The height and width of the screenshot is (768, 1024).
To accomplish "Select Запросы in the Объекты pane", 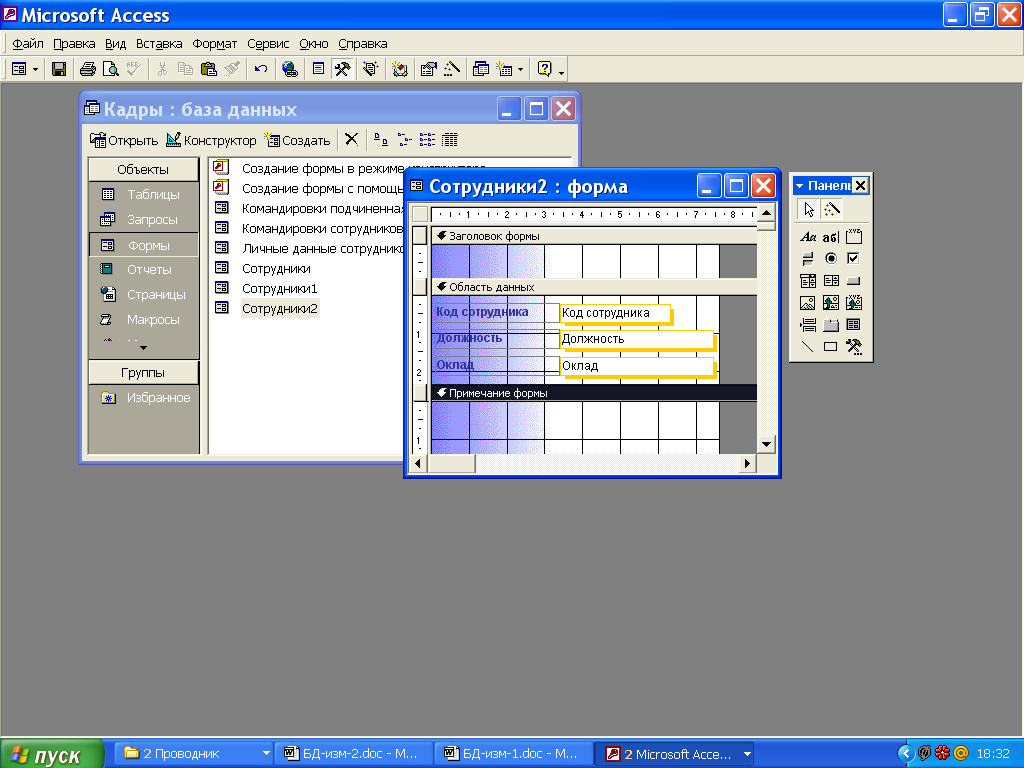I will (x=144, y=219).
